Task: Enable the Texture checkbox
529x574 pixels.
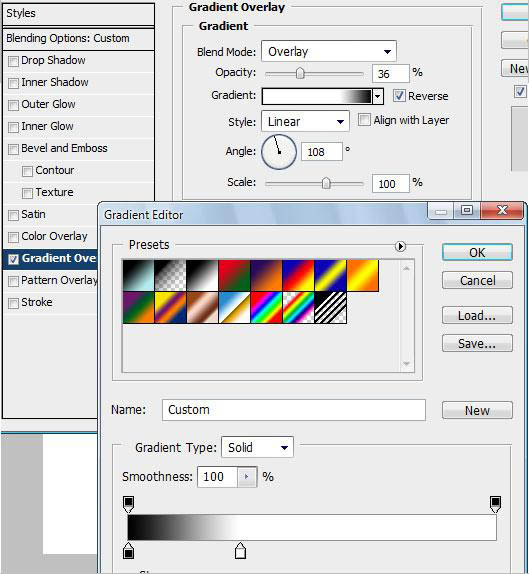Action: [x=27, y=193]
